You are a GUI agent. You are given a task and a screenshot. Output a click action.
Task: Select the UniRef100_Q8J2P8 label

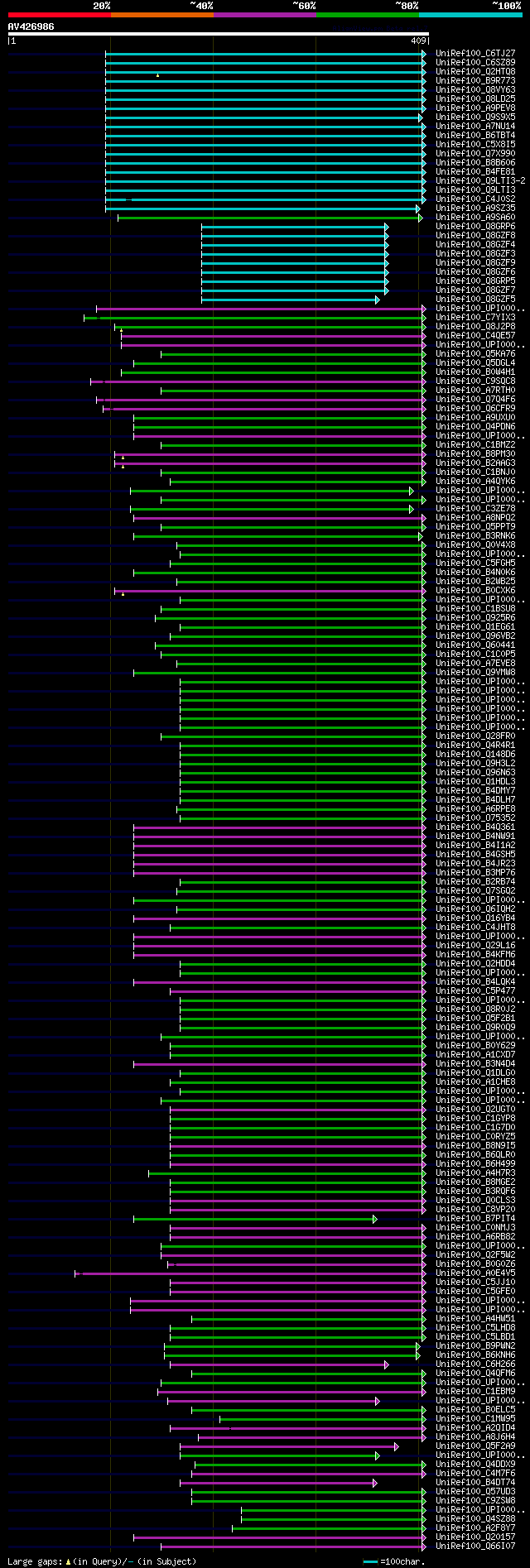pos(475,326)
